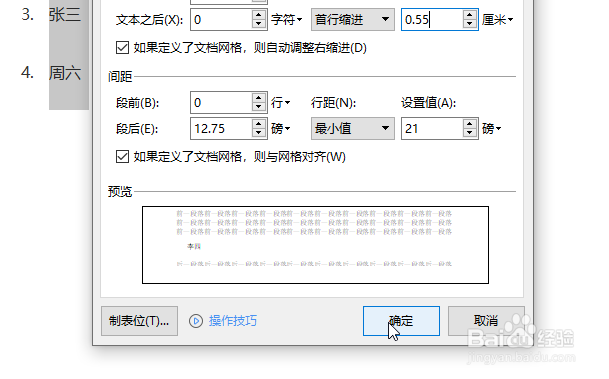Open the 行 unit dropdown for 段前
The image size is (609, 379).
coord(280,103)
